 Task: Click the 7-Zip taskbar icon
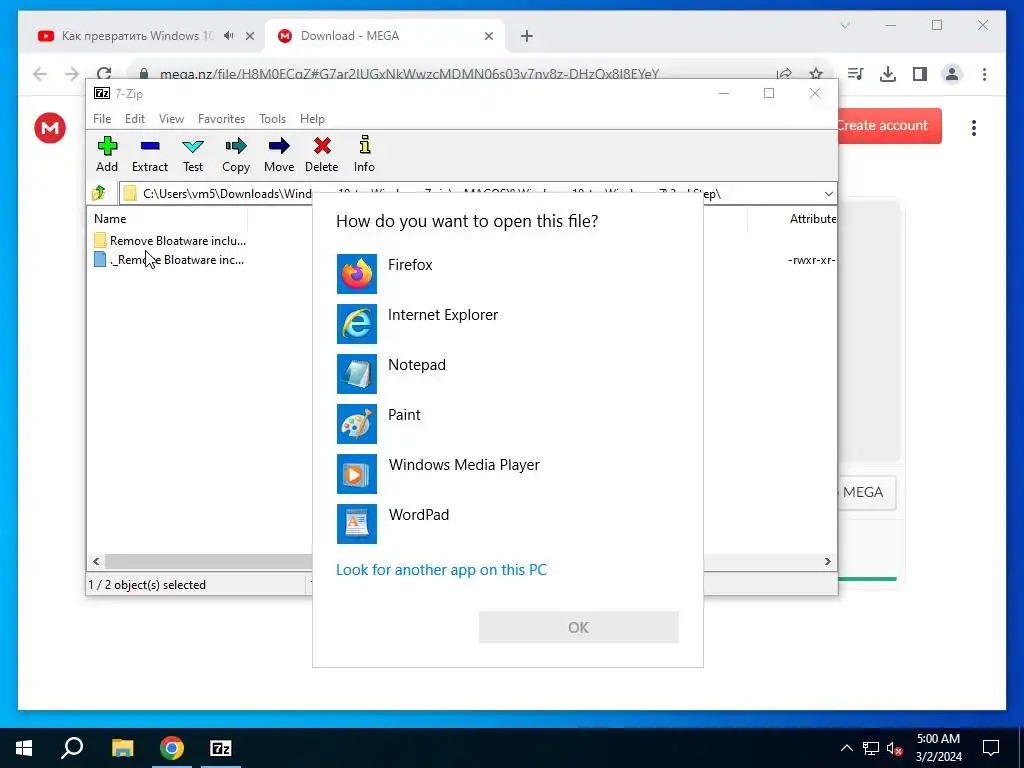(x=221, y=748)
